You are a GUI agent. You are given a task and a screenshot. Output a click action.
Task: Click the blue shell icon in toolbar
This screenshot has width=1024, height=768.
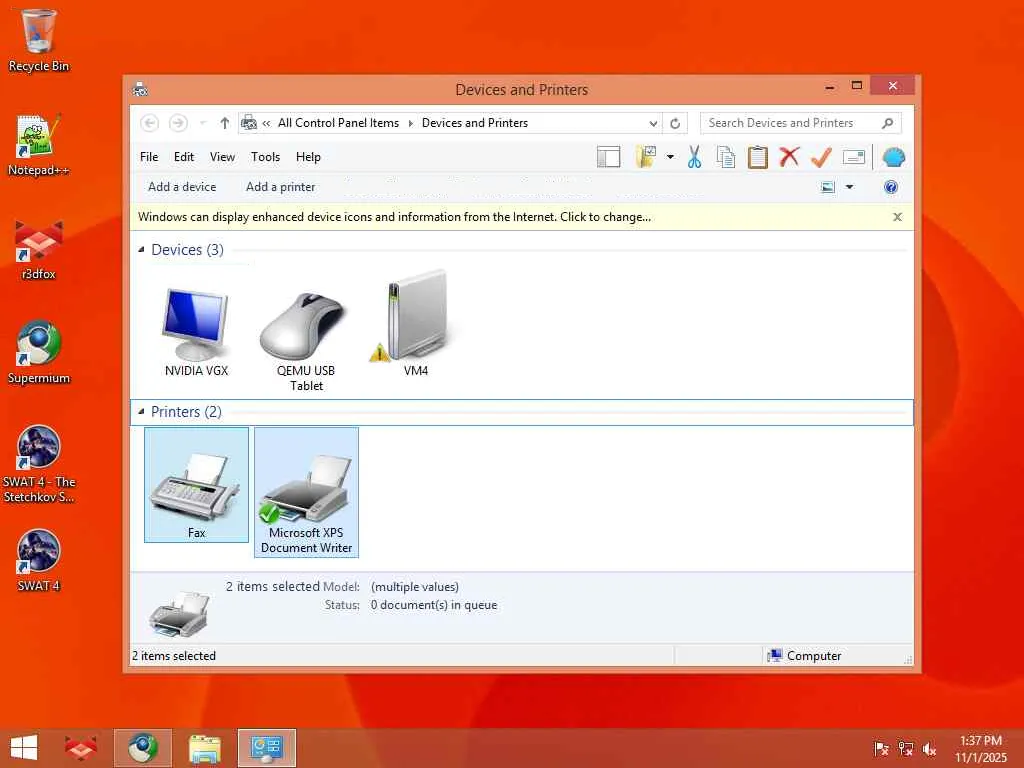point(893,157)
